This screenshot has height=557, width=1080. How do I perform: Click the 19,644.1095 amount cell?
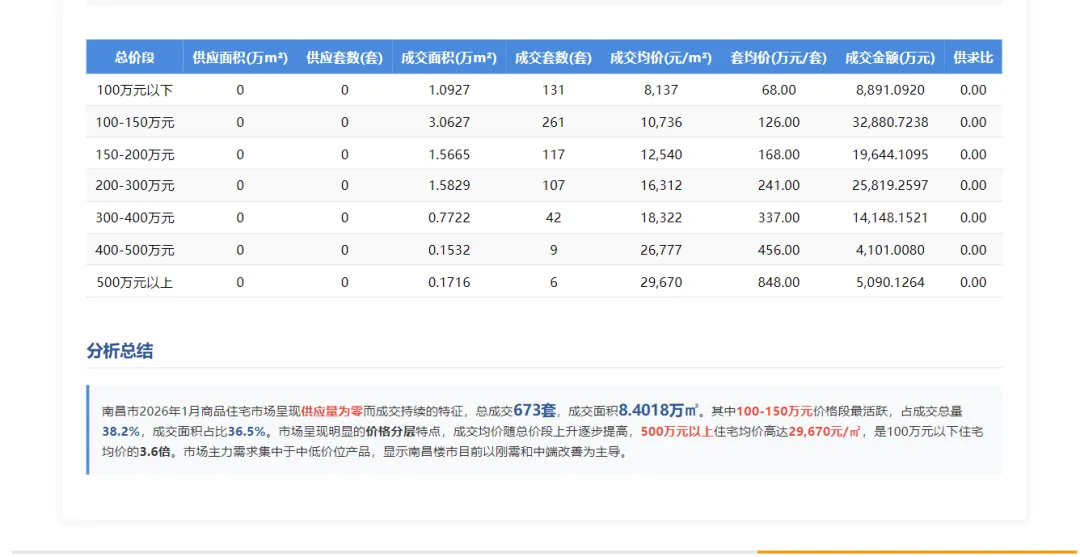click(x=891, y=155)
